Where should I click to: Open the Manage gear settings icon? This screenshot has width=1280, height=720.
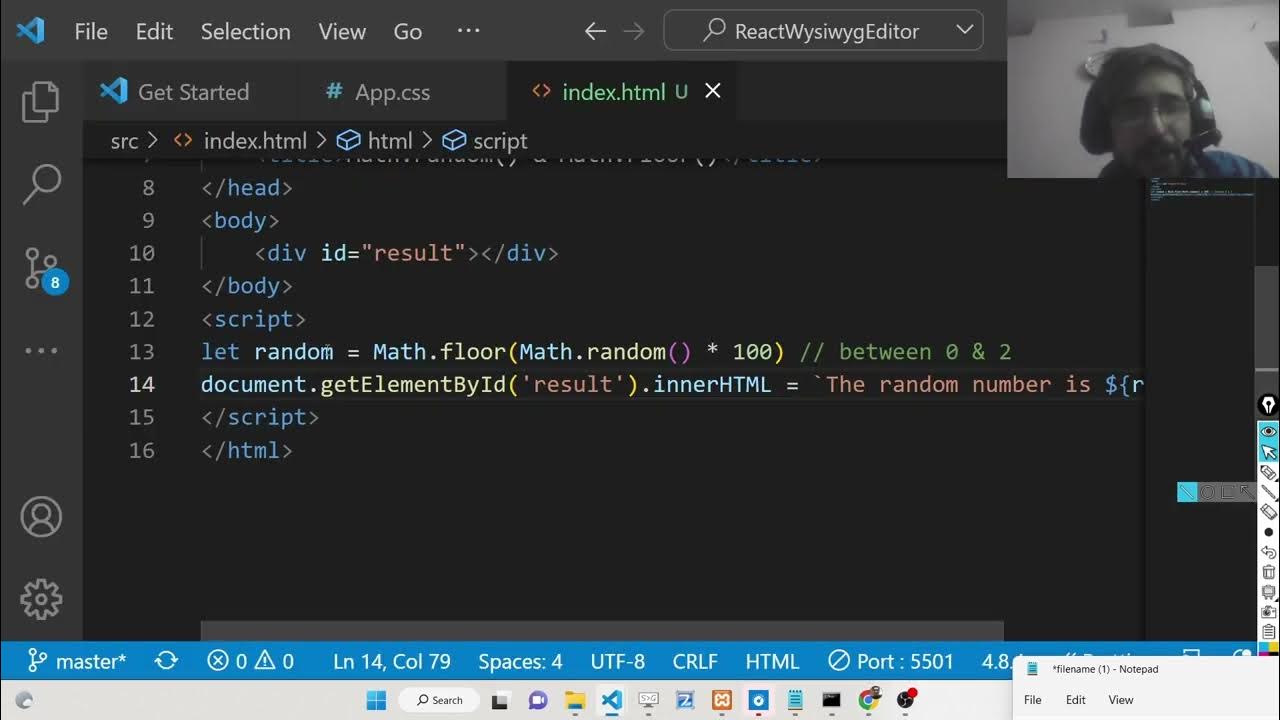41,599
